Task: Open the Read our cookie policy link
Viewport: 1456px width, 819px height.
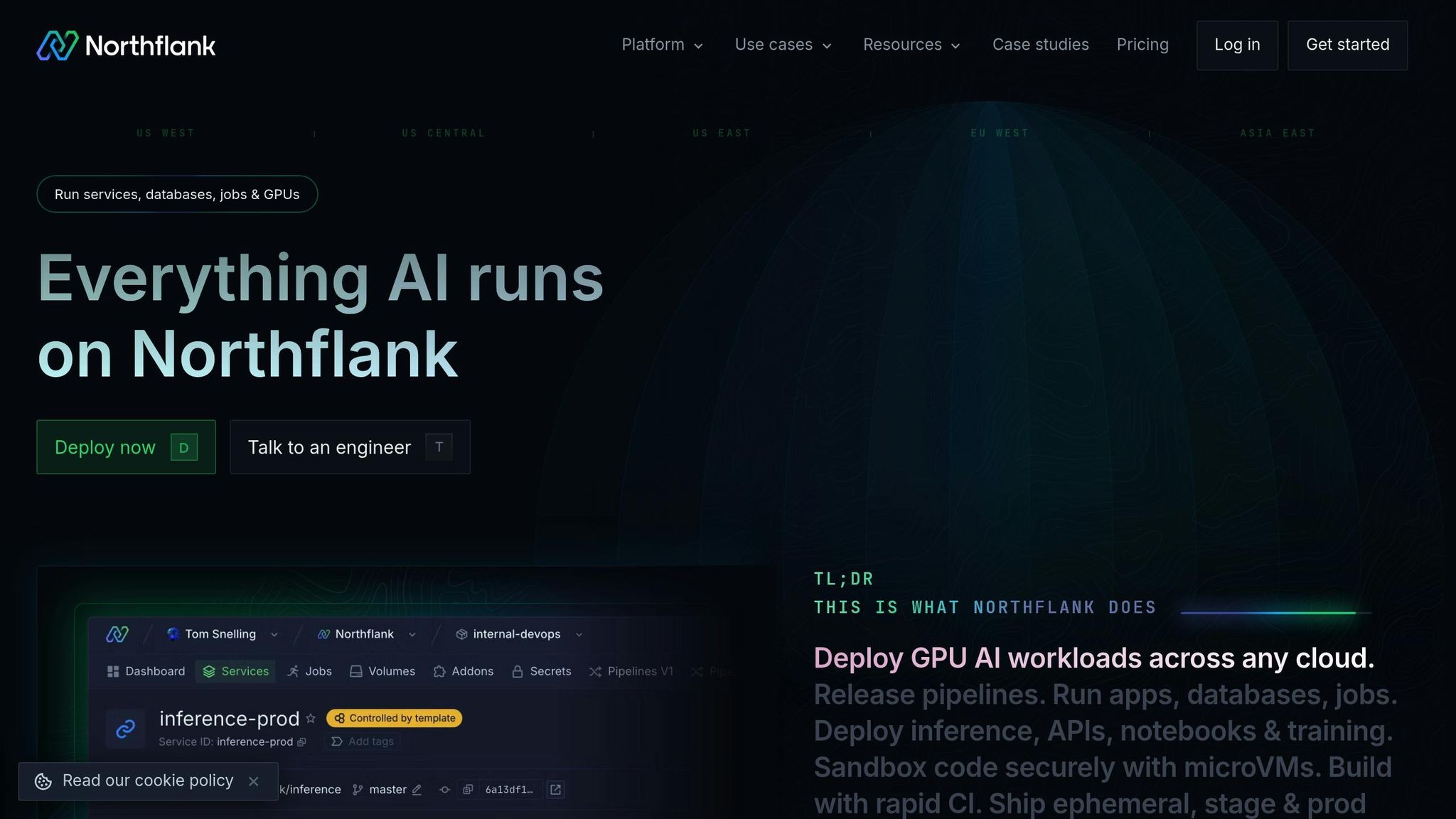Action: tap(148, 781)
